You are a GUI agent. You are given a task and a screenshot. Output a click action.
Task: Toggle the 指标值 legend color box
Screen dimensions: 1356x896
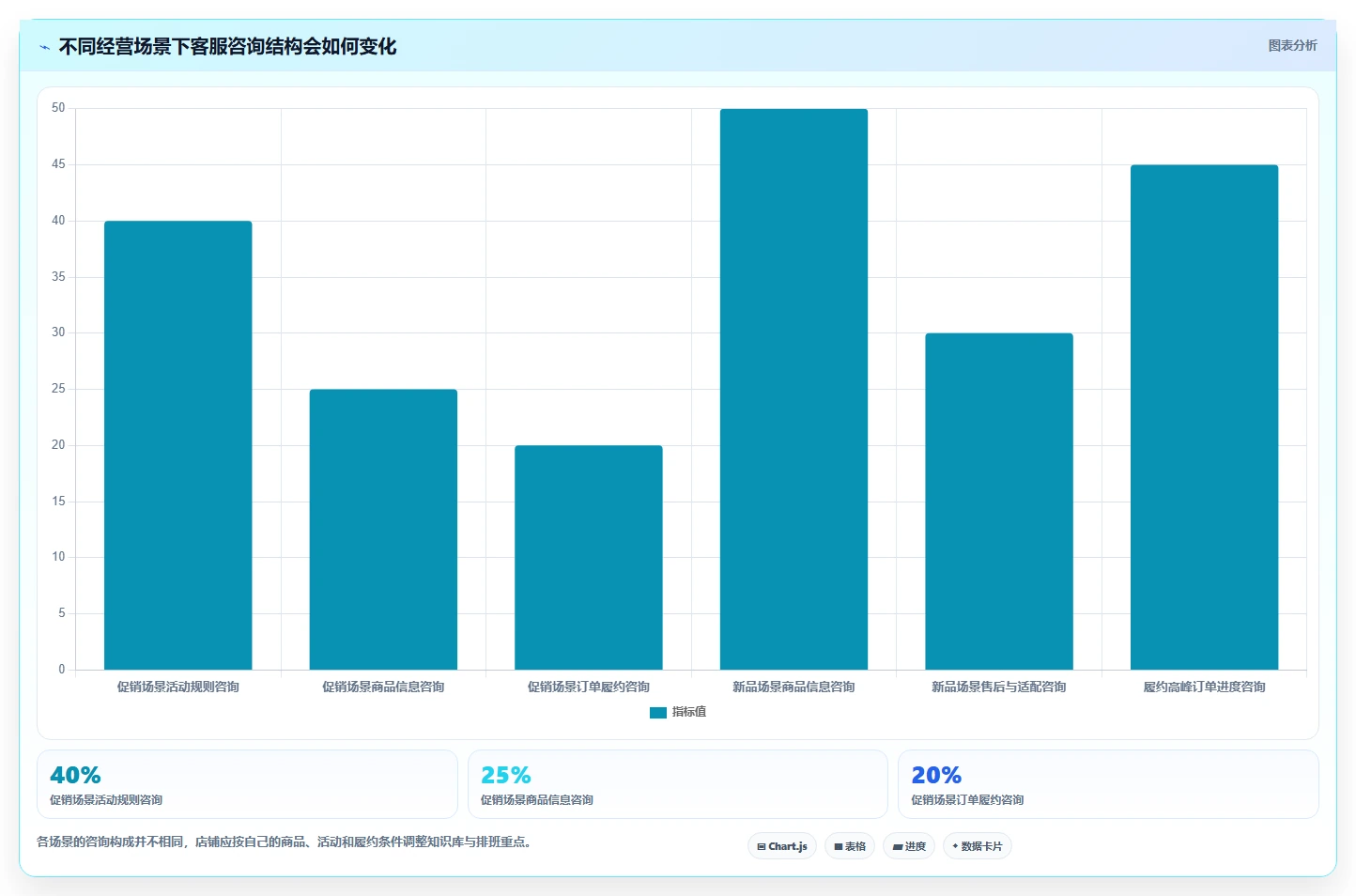tap(657, 713)
